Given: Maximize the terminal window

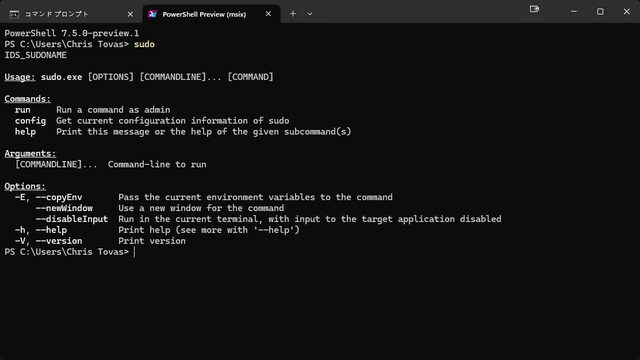Looking at the screenshot, I should click(600, 12).
